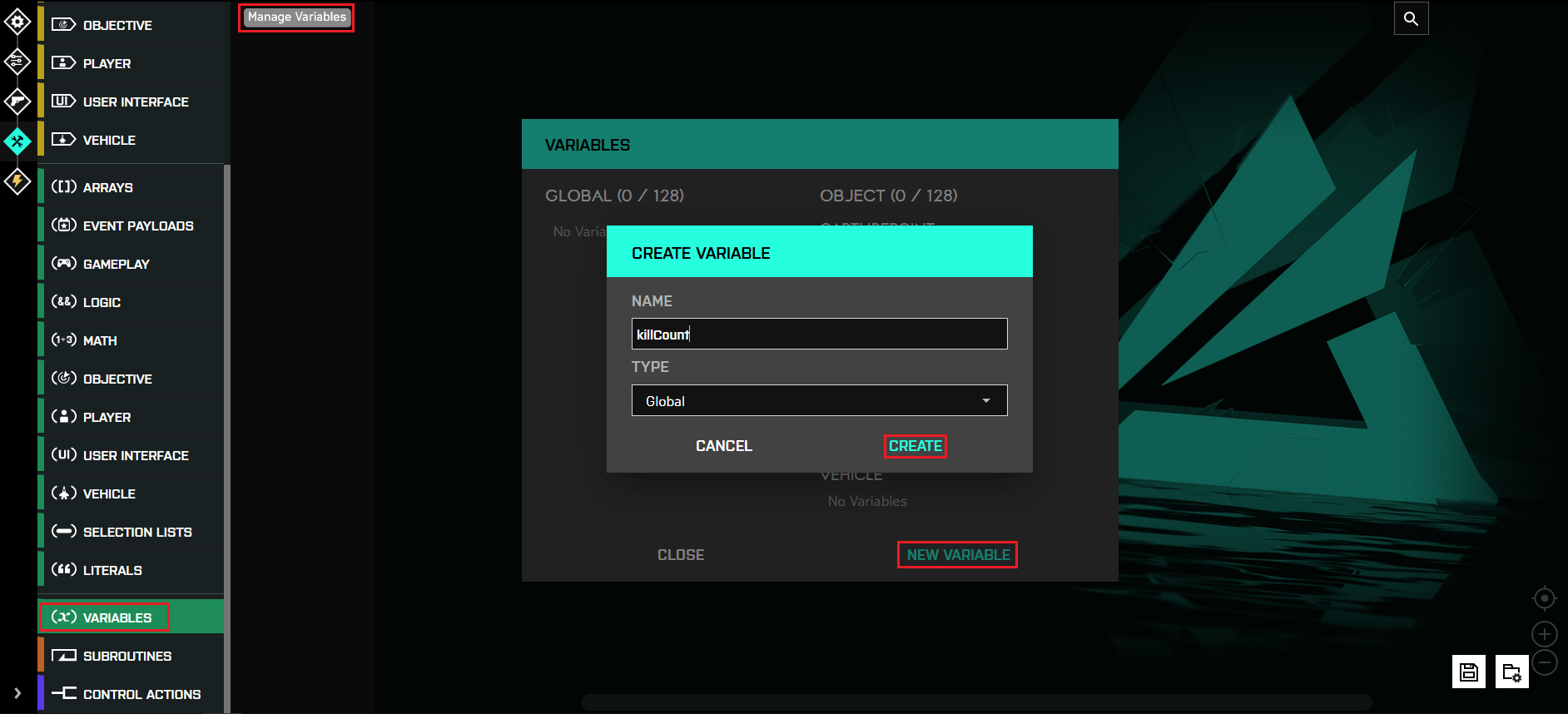Open the green VEHICLE values category
The image size is (1568, 714).
[131, 493]
